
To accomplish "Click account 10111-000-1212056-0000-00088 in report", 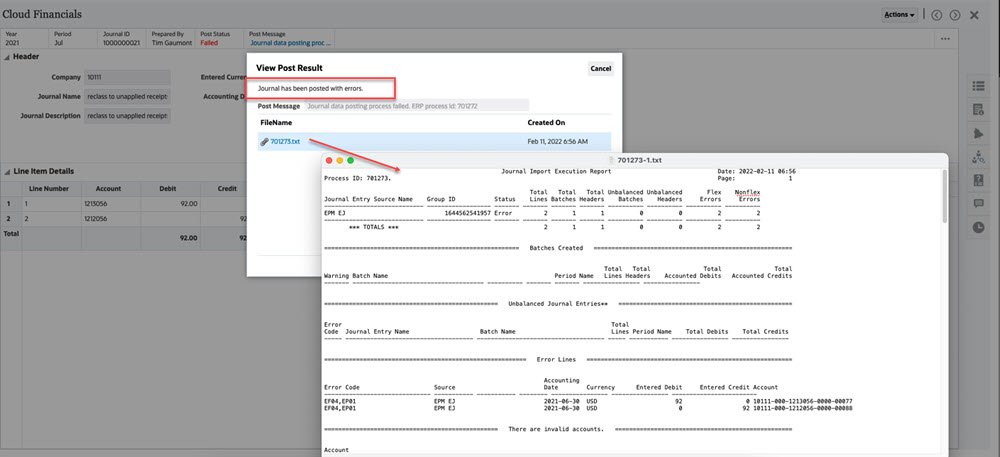I will coord(803,408).
